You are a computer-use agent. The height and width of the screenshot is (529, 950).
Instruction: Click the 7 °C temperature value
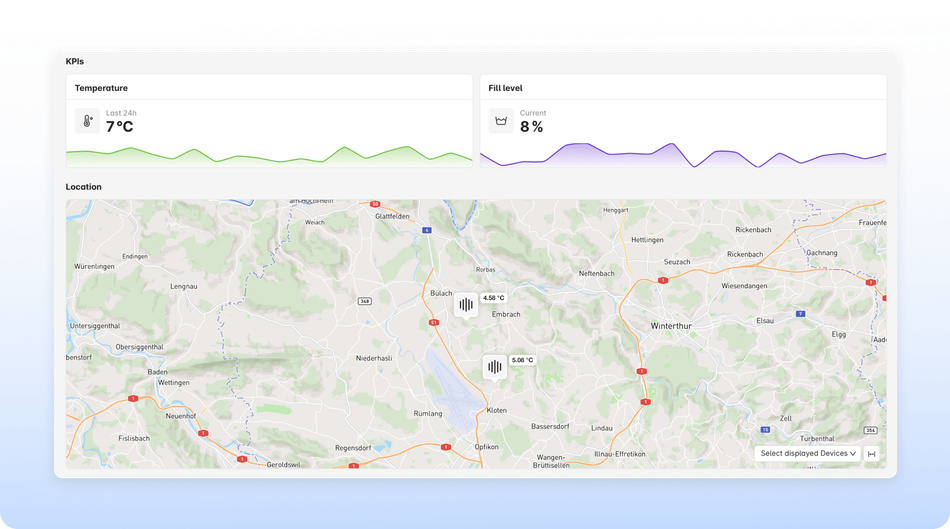119,127
